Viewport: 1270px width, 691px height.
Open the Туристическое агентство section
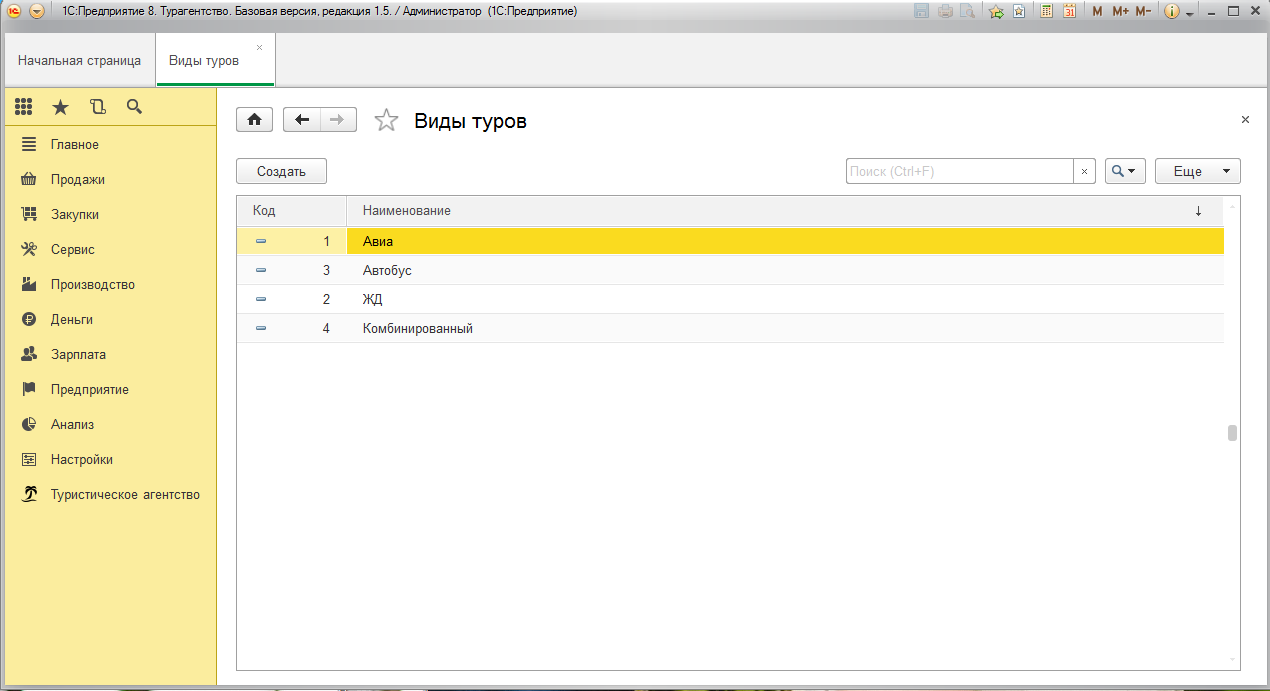click(x=125, y=494)
